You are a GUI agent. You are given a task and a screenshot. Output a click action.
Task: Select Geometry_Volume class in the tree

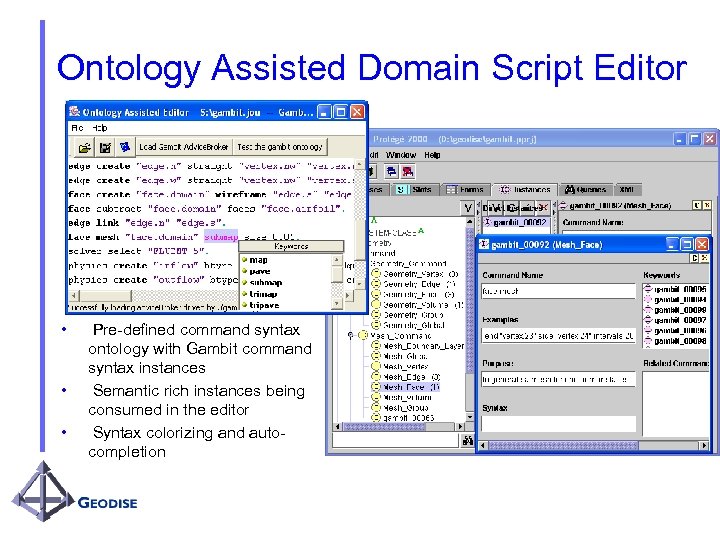point(418,304)
